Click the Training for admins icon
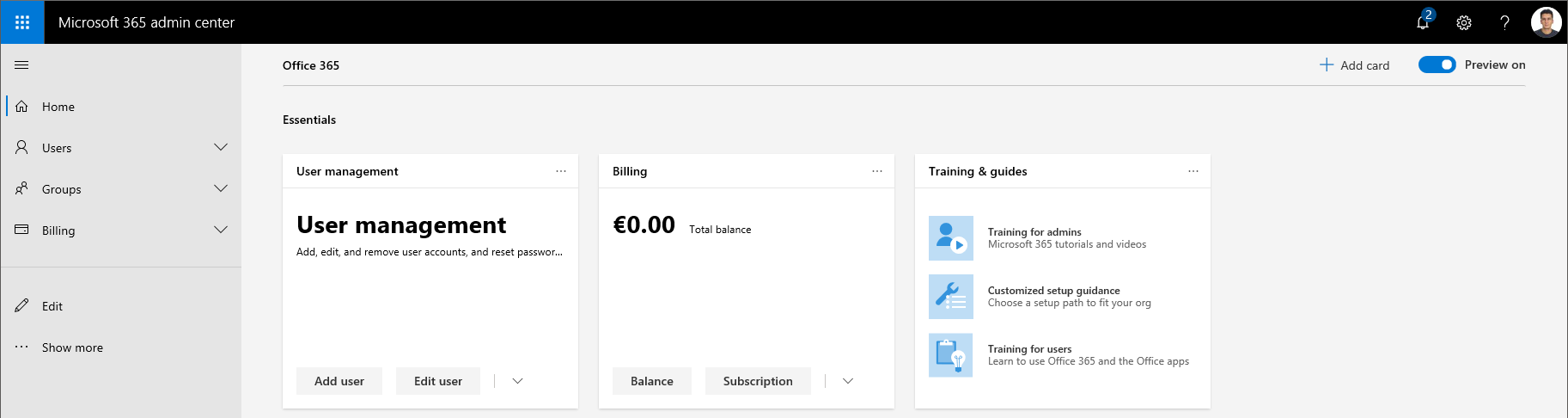This screenshot has width=1568, height=418. [x=951, y=238]
